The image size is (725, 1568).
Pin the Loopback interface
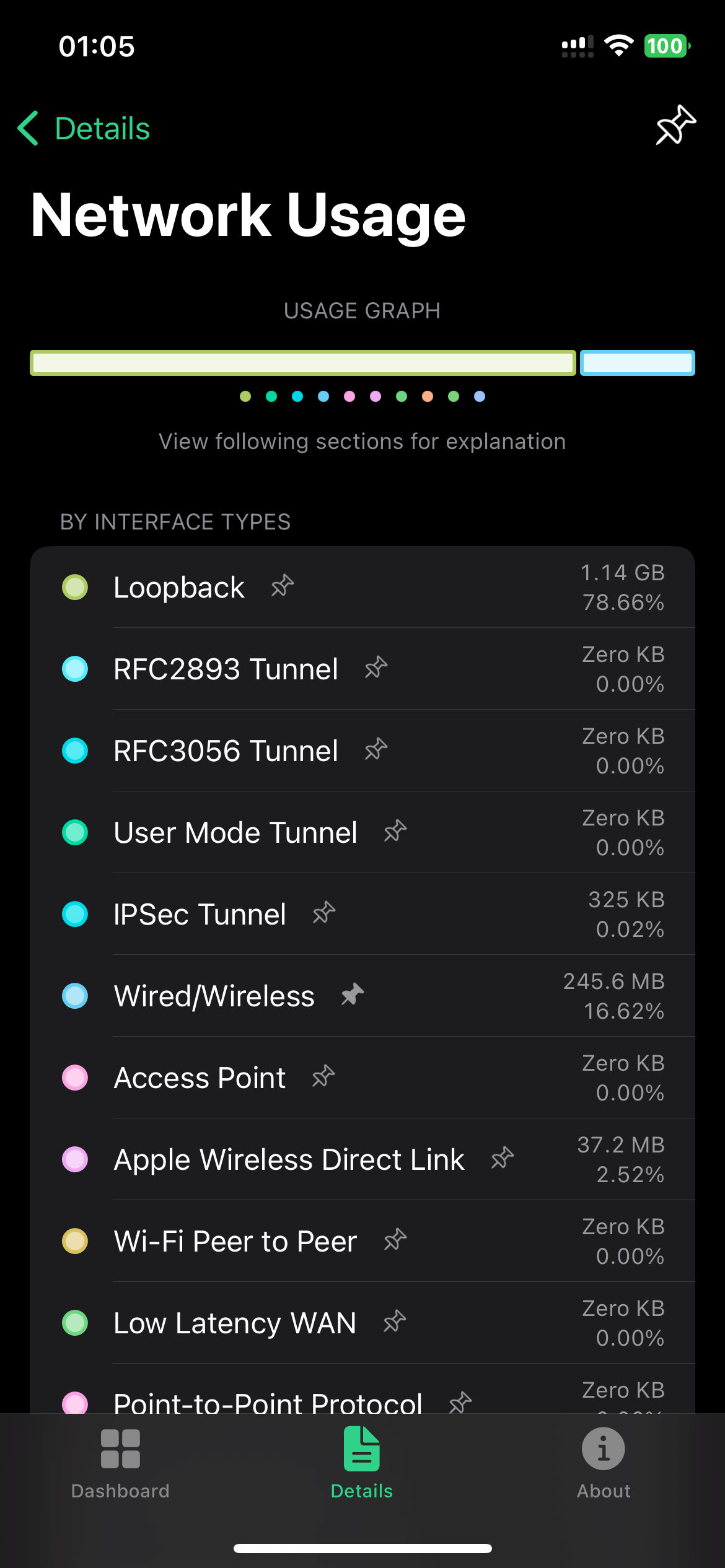(283, 586)
